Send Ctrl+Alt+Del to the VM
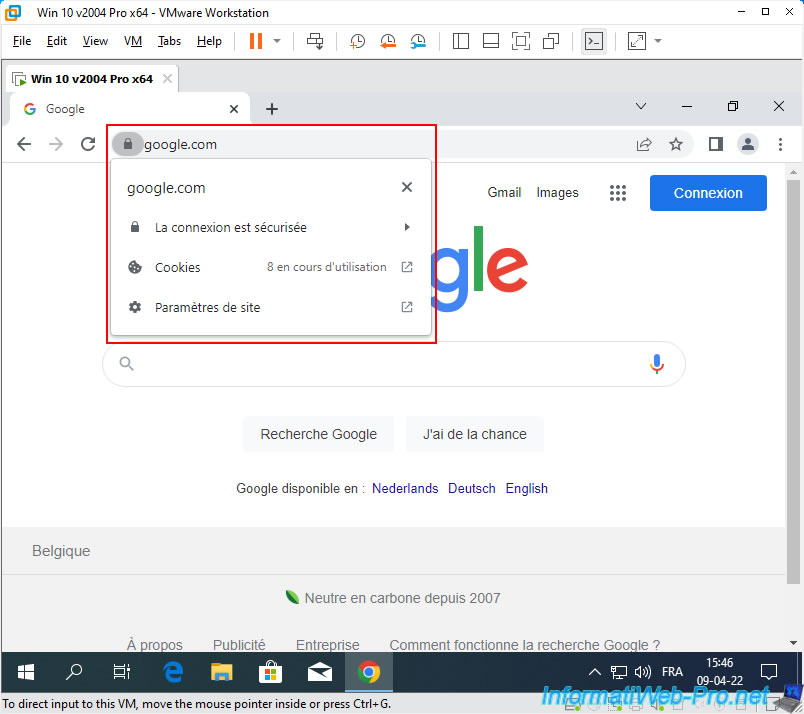804x714 pixels. (x=315, y=41)
